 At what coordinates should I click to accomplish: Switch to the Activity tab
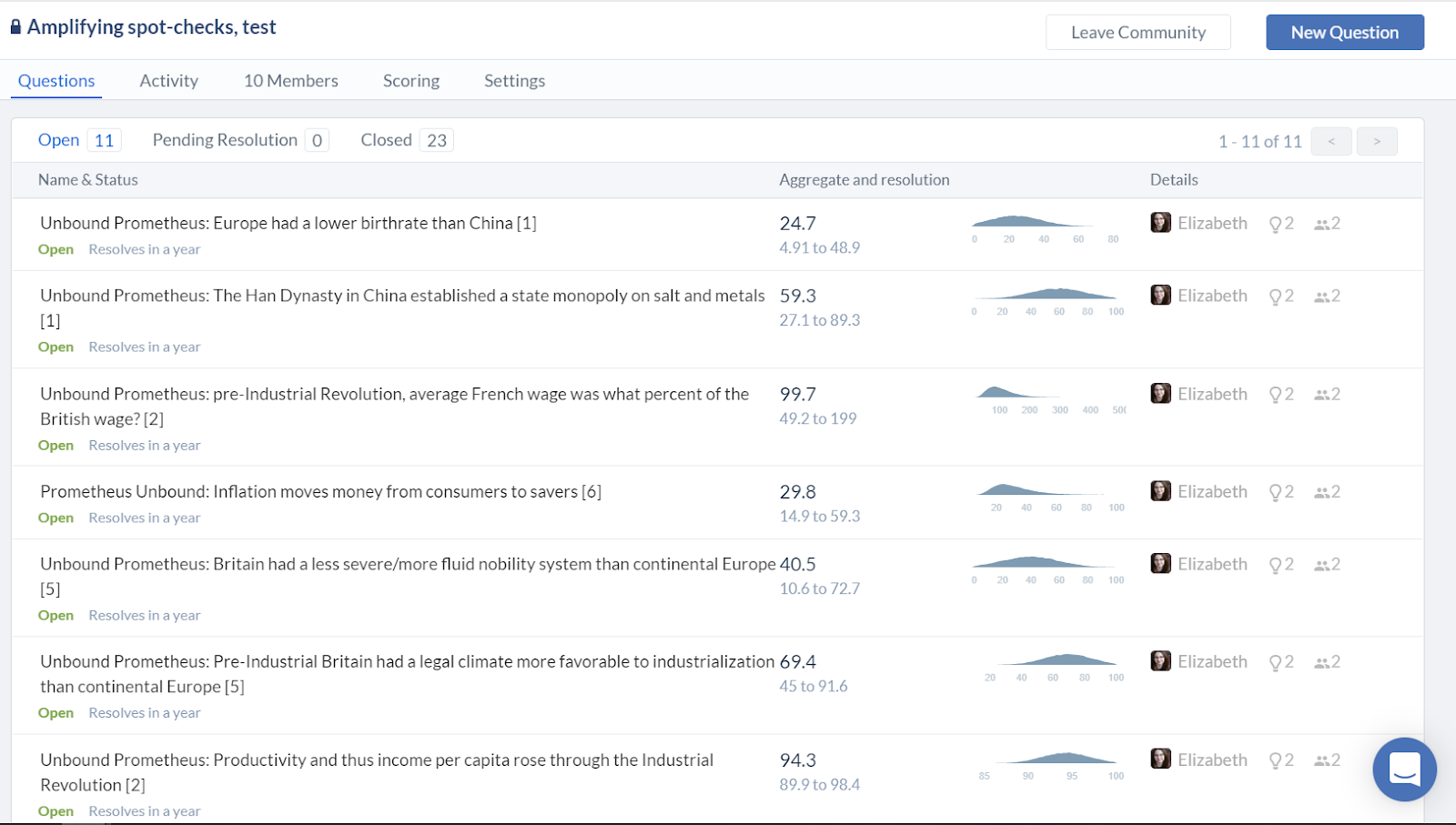tap(168, 81)
